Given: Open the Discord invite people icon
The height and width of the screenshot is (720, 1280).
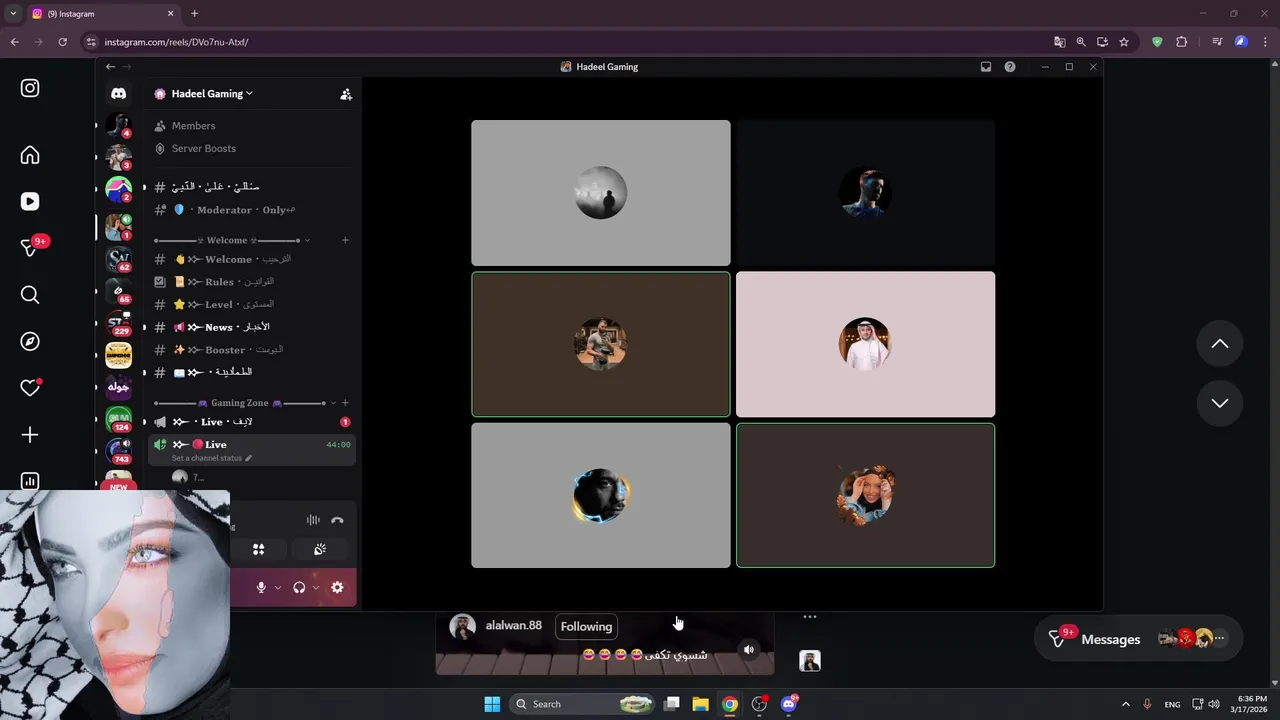Looking at the screenshot, I should point(346,94).
